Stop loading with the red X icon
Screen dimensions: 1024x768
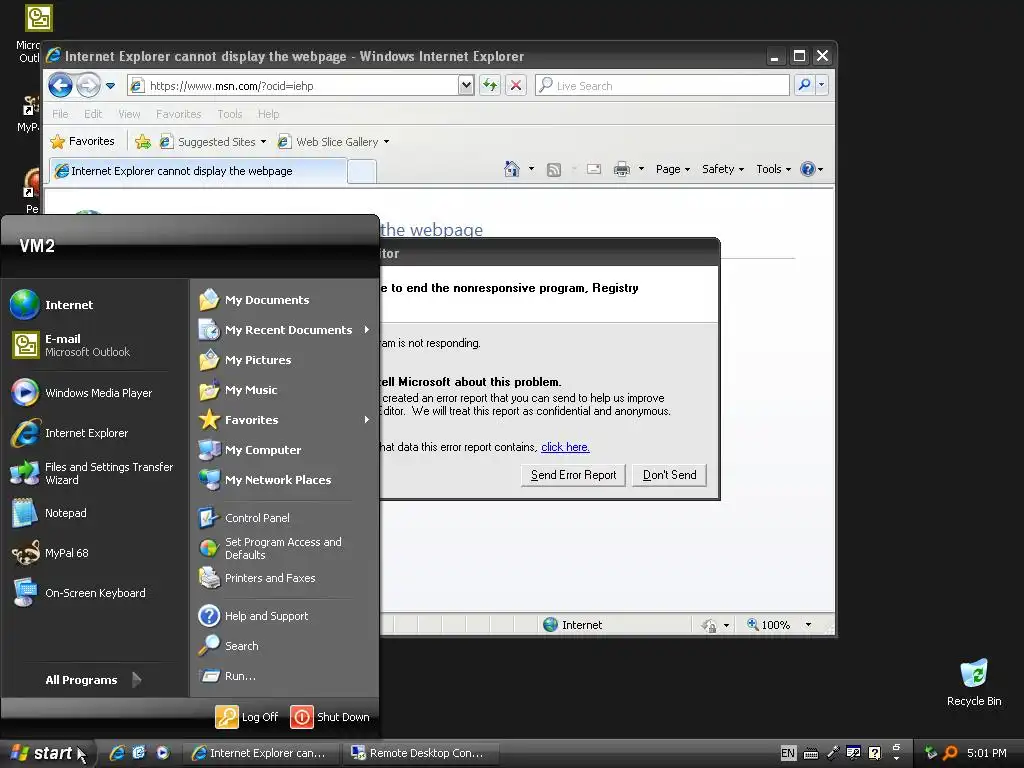pyautogui.click(x=515, y=85)
